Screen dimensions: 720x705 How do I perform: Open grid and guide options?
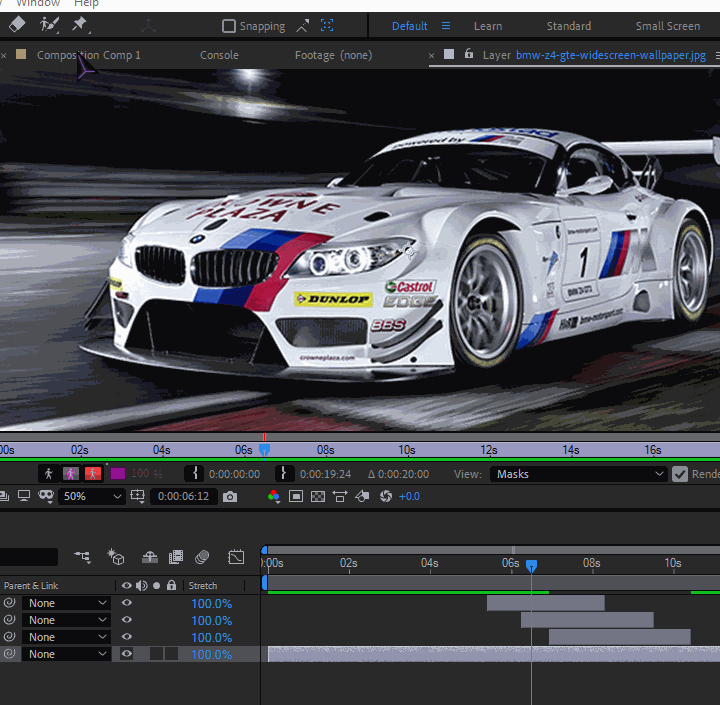click(137, 496)
